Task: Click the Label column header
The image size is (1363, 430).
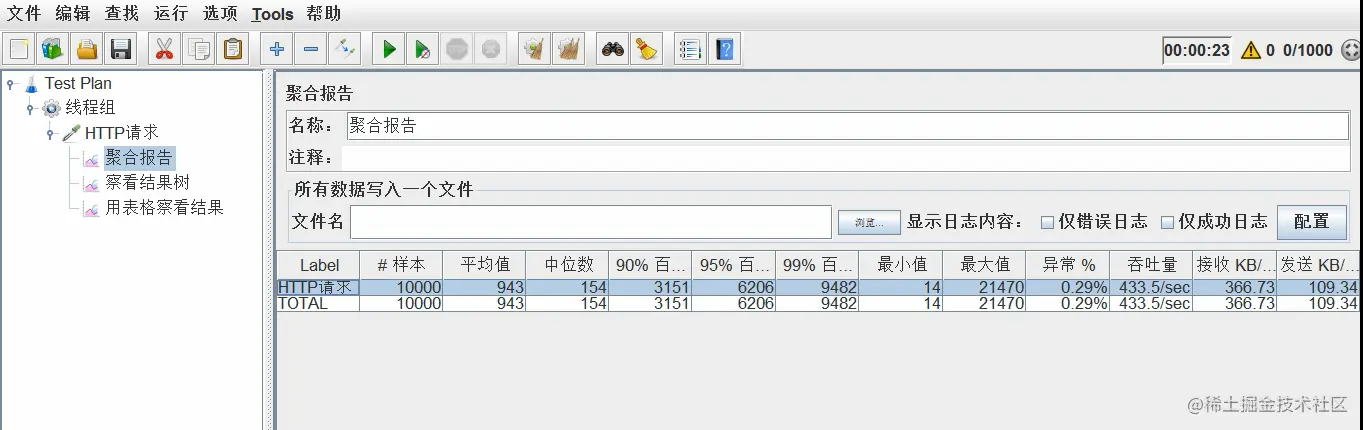Action: [318, 265]
